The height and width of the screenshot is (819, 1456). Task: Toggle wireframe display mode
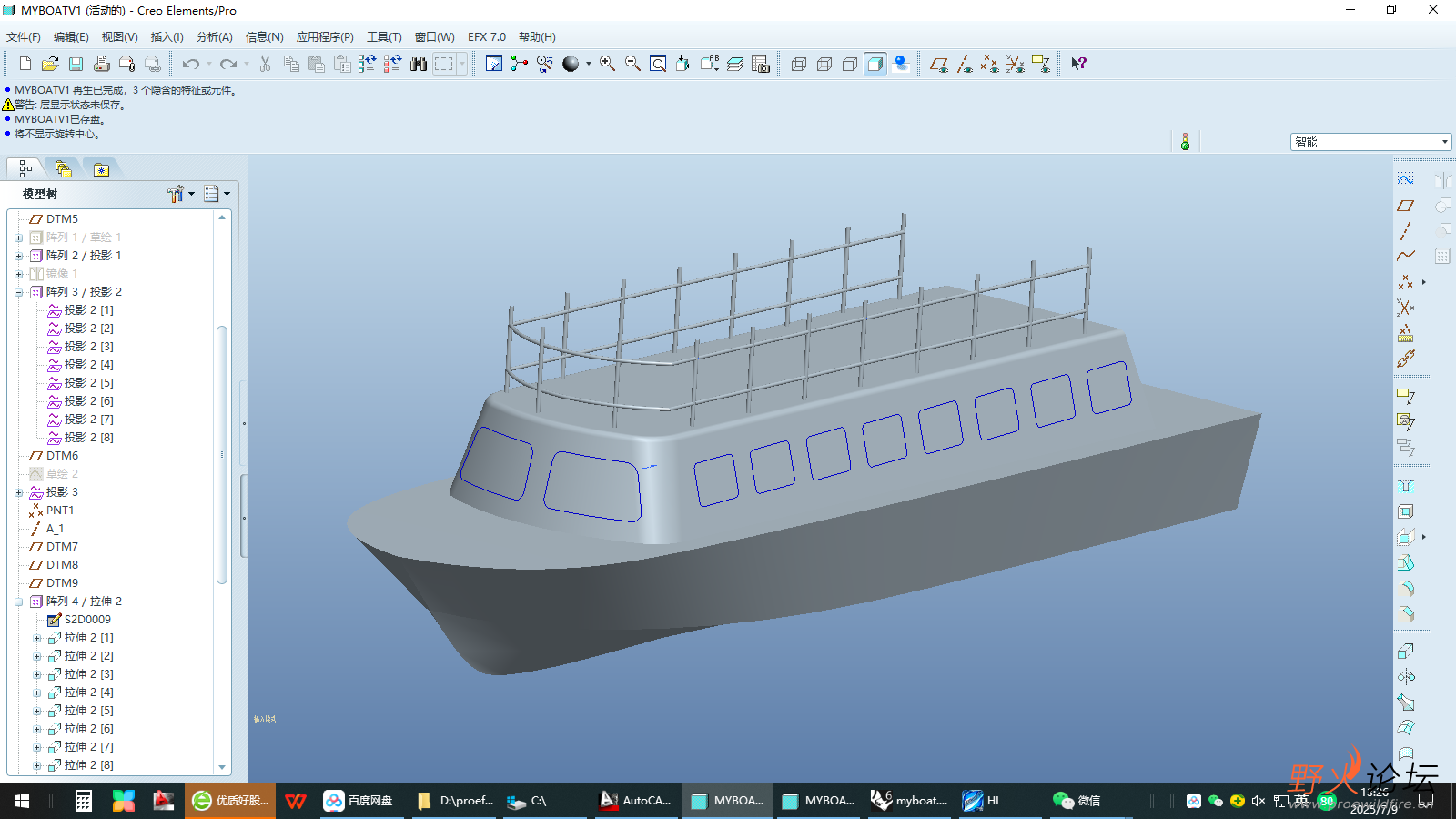click(x=799, y=64)
